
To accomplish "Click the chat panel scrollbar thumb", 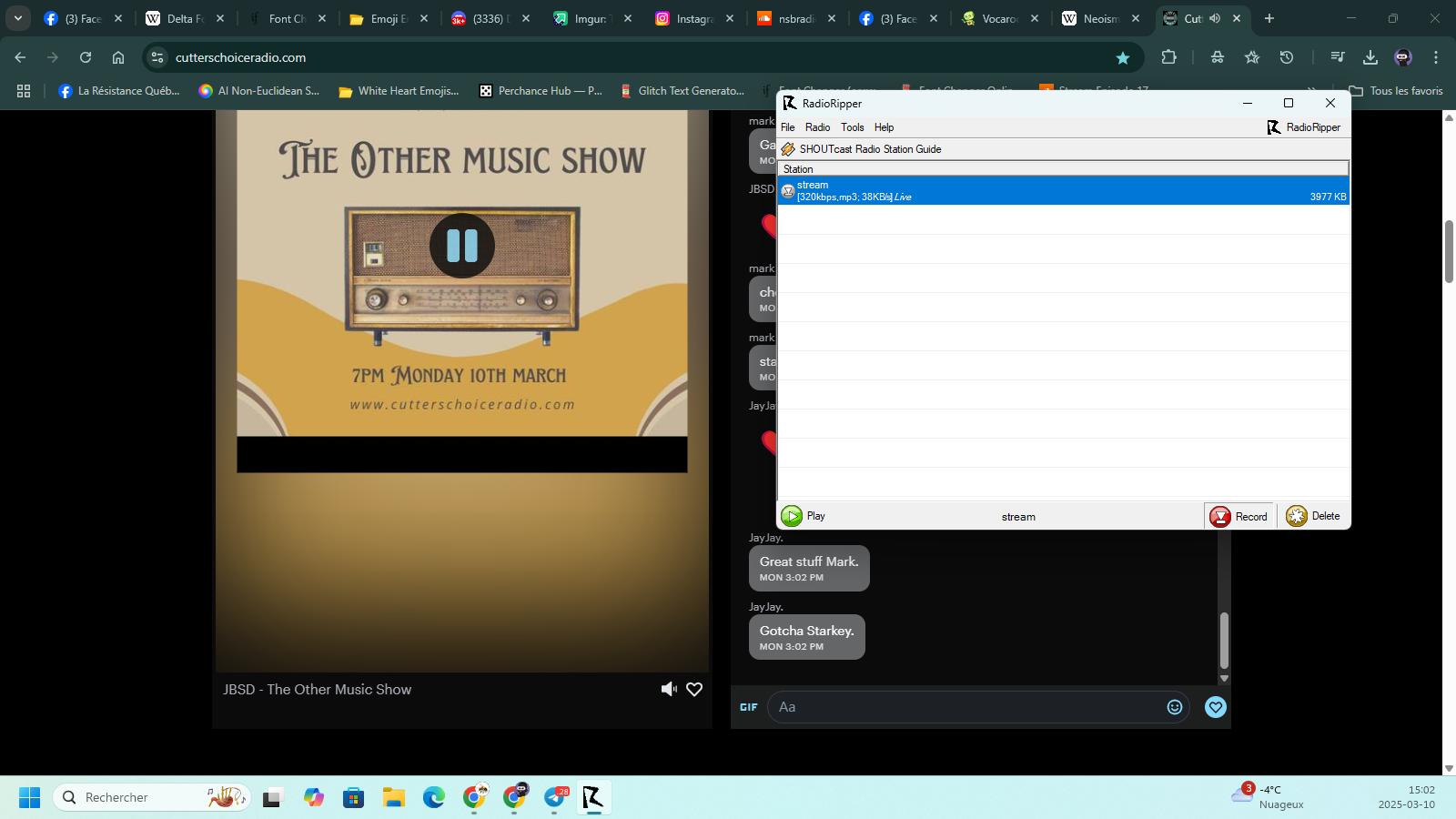I will 1224,640.
